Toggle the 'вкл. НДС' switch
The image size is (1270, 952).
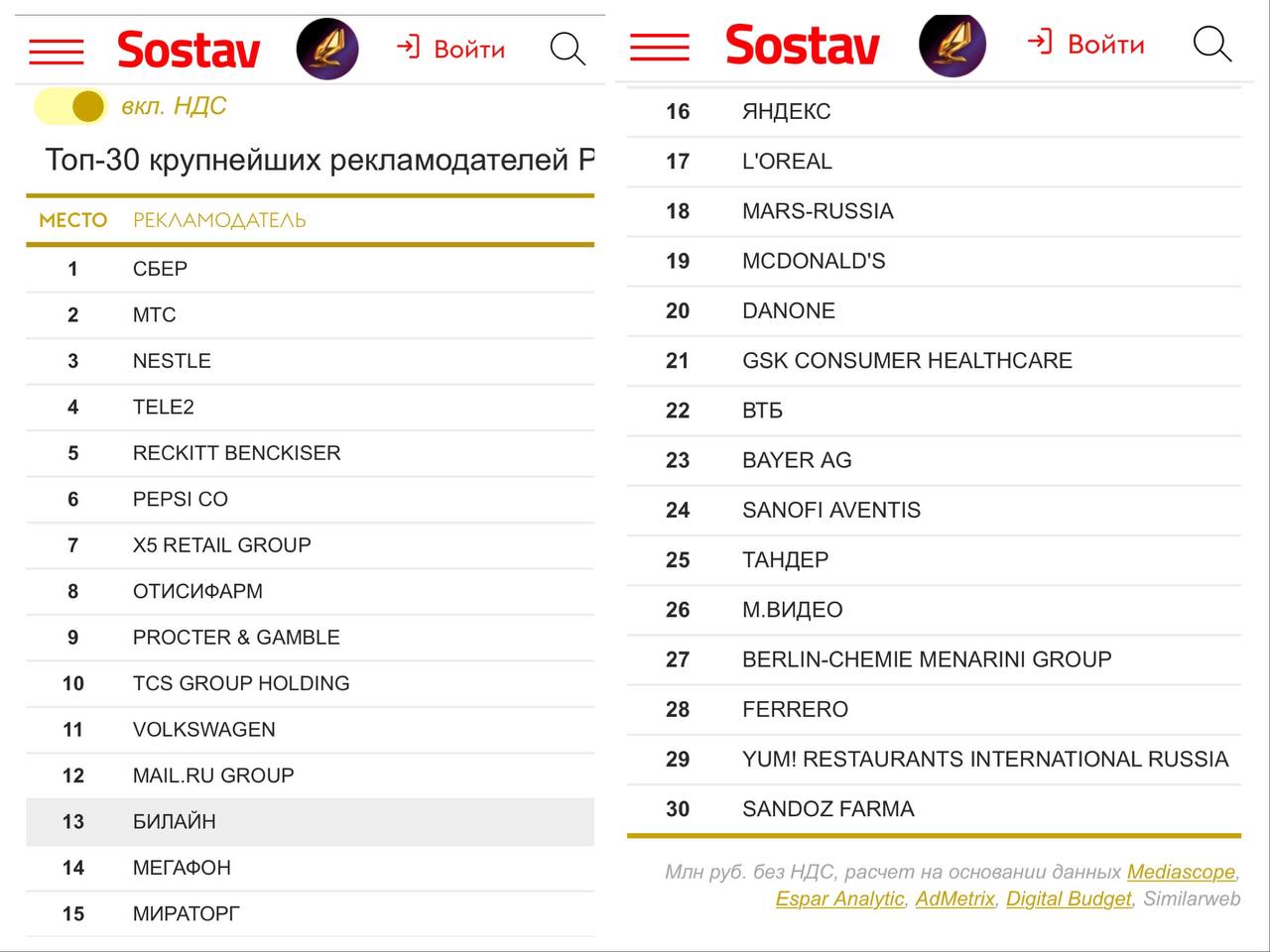70,106
